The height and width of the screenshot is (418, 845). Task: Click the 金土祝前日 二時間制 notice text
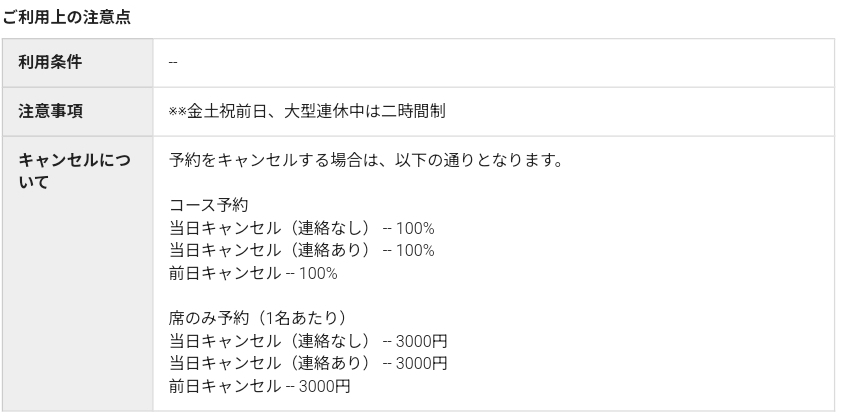pos(307,112)
